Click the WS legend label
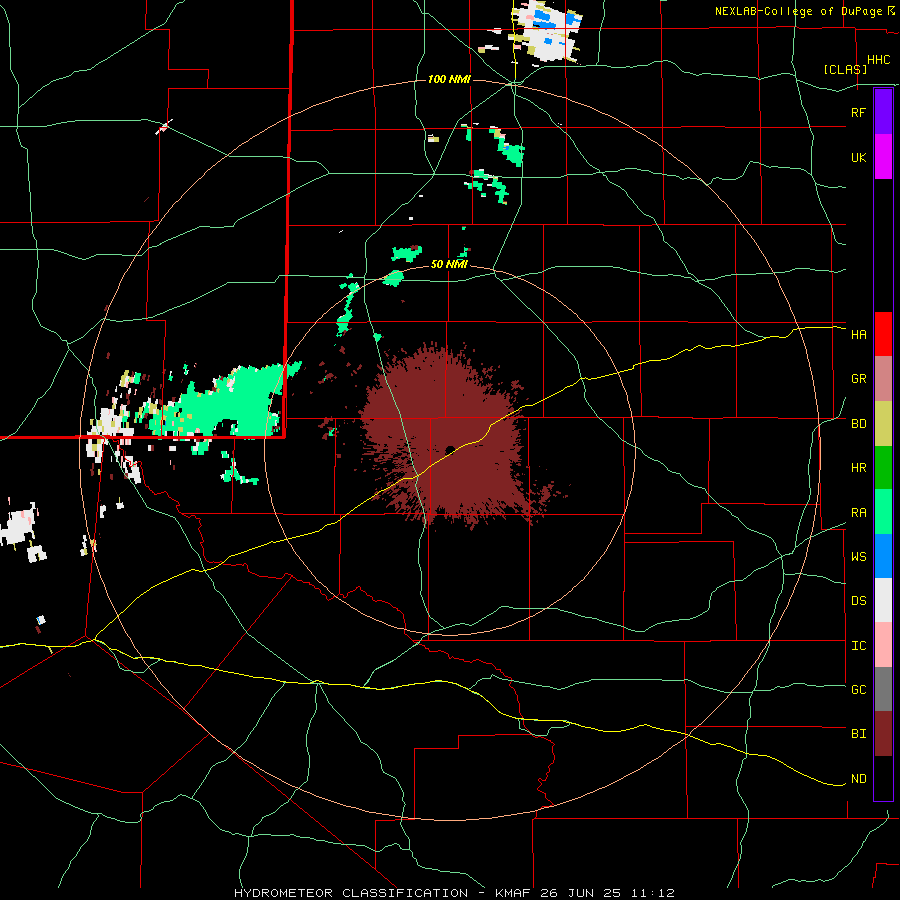This screenshot has width=900, height=900. click(858, 557)
